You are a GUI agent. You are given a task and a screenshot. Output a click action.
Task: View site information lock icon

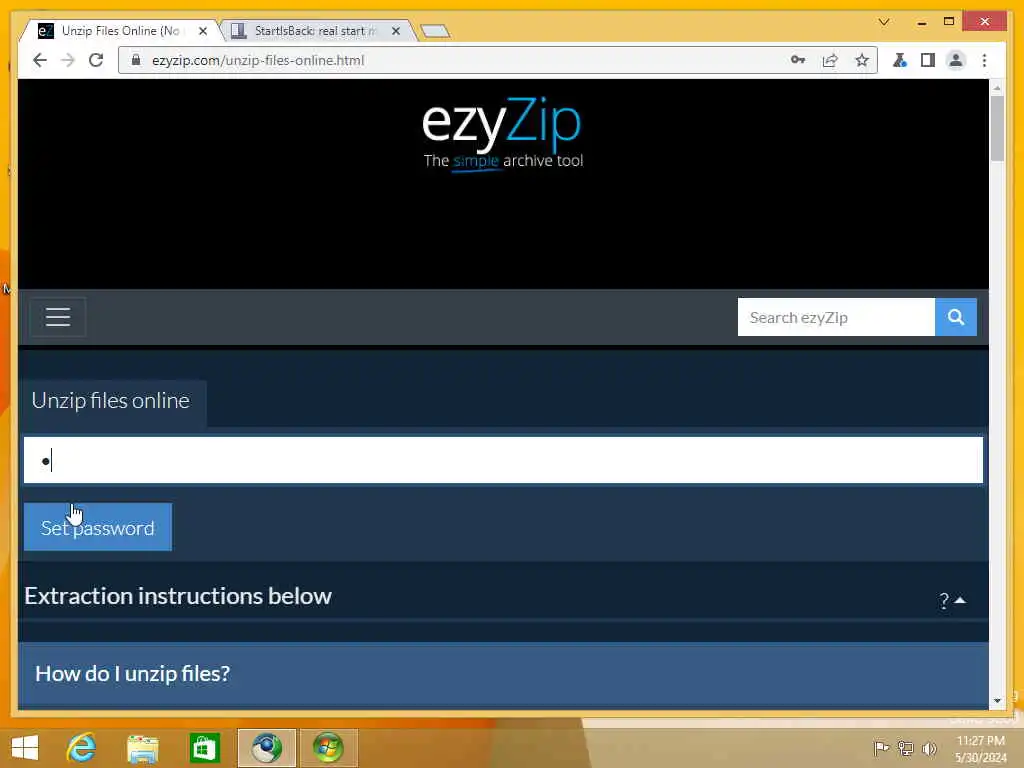click(x=136, y=60)
